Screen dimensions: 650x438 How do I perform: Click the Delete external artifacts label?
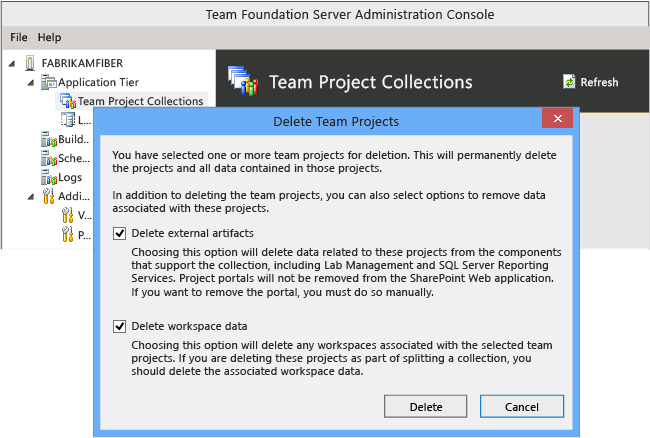click(x=192, y=233)
